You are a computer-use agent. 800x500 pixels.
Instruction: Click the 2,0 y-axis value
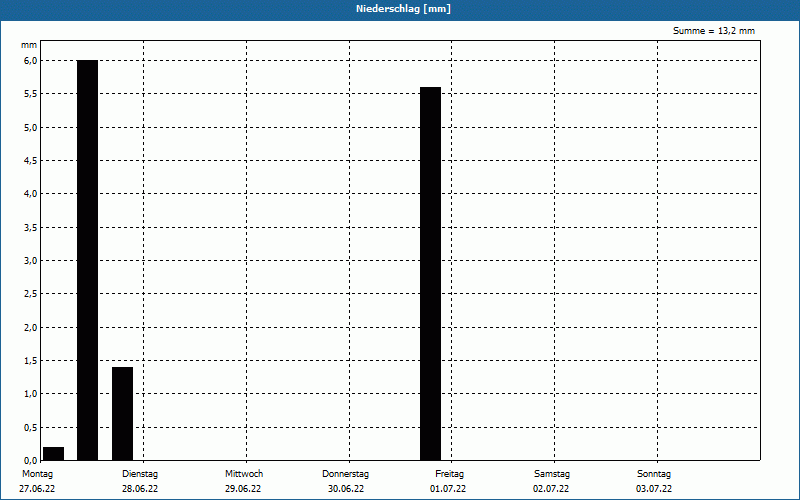coord(31,328)
